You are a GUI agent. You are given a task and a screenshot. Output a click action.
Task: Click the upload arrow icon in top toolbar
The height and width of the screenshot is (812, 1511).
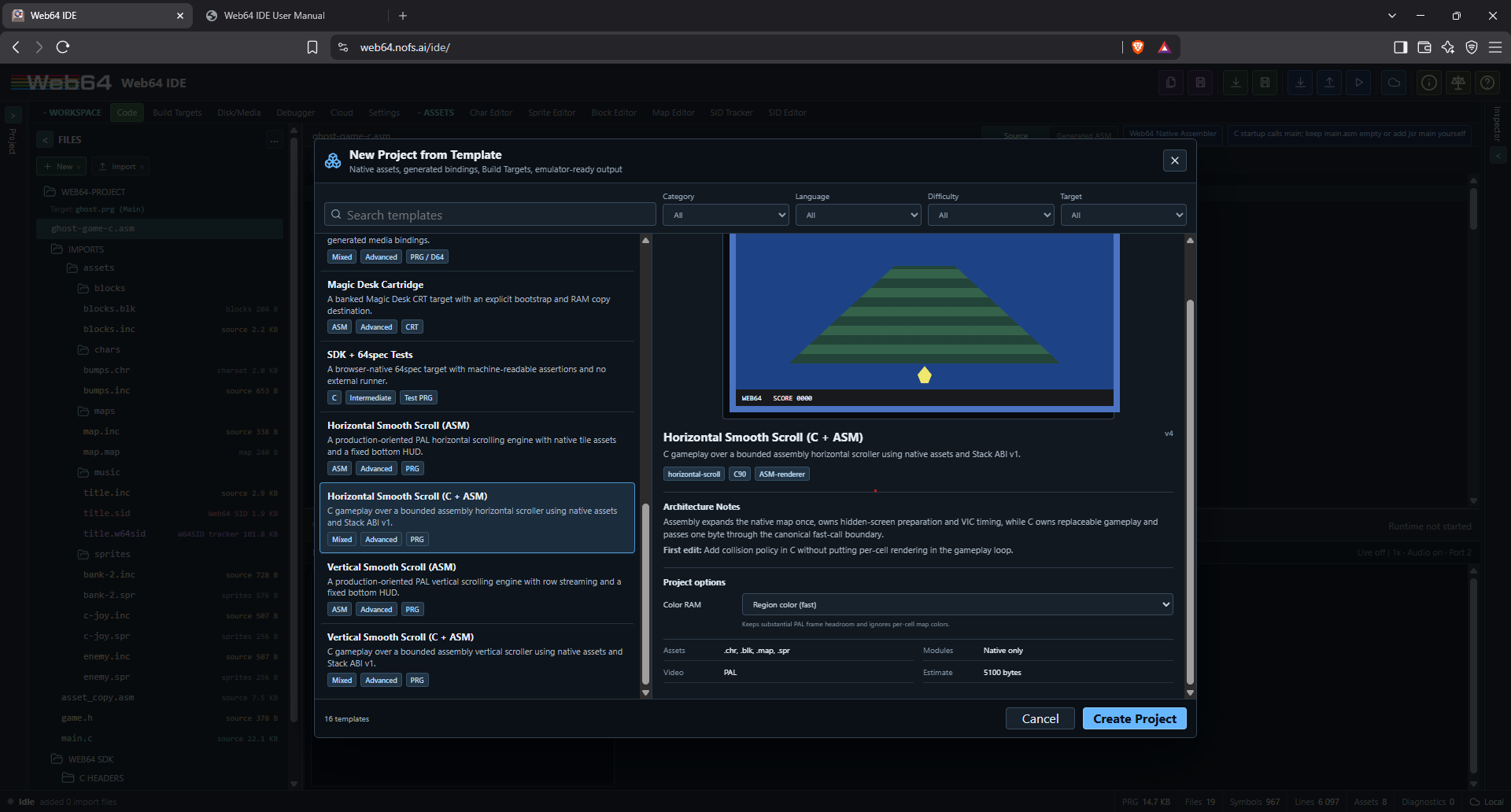[1329, 83]
